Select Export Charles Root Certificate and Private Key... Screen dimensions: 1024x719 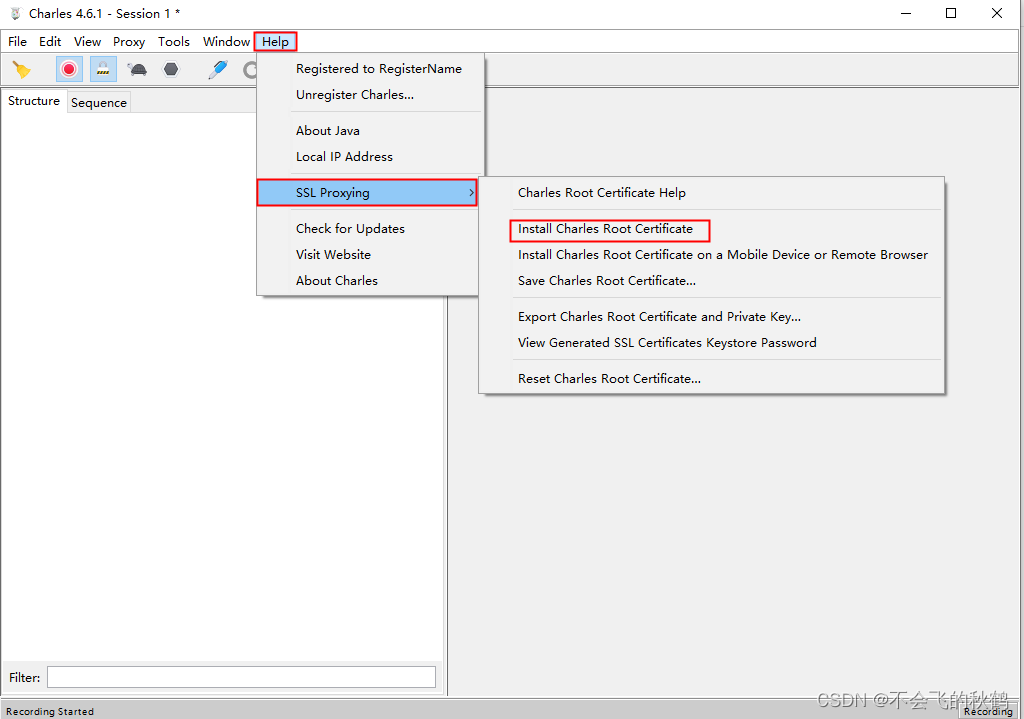click(x=712, y=317)
